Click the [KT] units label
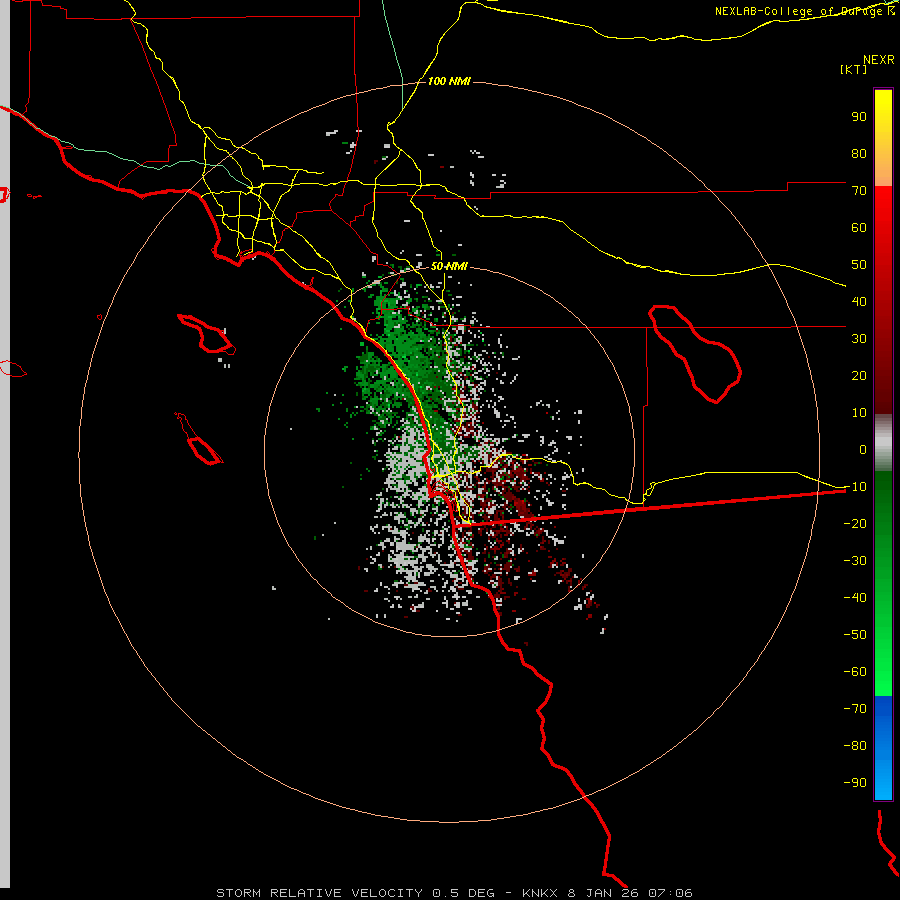900x900 pixels. point(854,69)
